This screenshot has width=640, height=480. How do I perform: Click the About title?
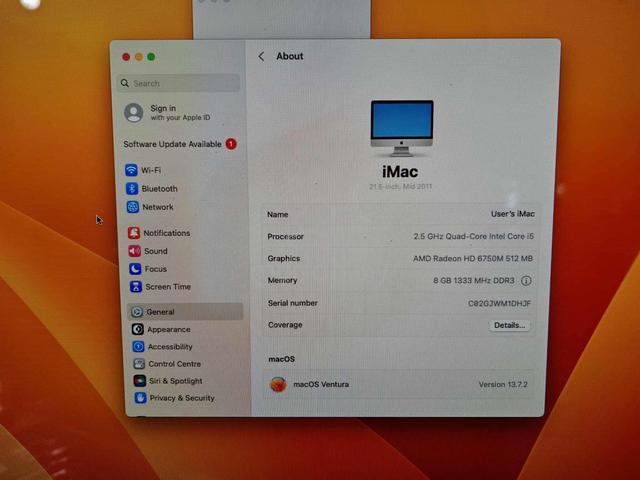290,56
